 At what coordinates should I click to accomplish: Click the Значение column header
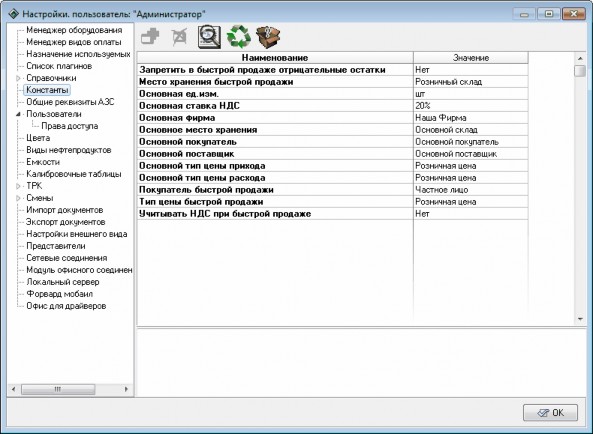[x=471, y=58]
